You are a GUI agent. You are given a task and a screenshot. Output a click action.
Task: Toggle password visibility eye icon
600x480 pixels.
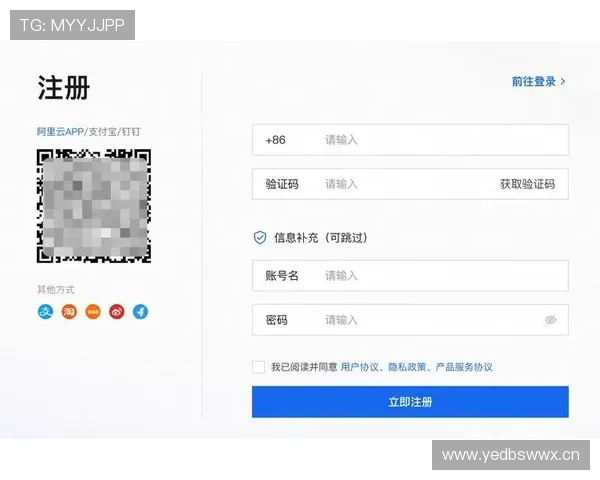550,320
